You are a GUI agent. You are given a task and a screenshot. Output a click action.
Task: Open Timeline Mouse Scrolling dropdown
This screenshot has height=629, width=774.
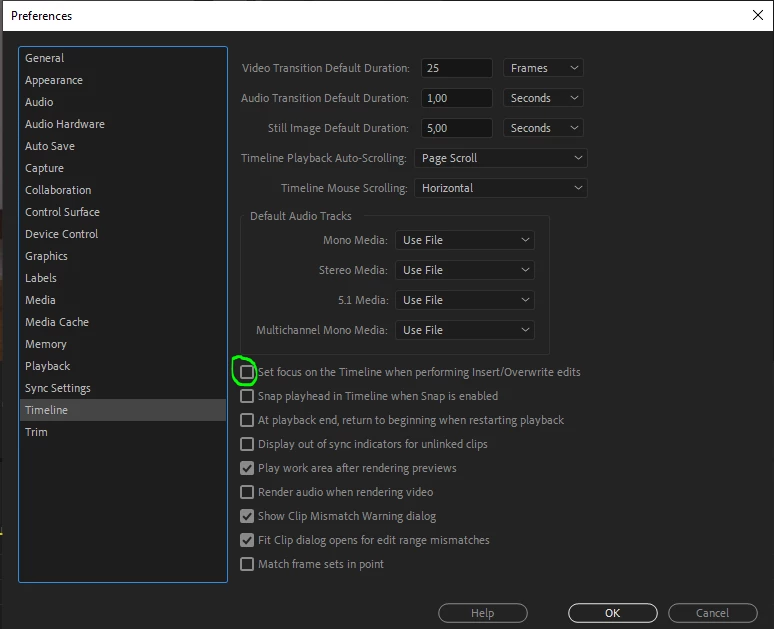tap(501, 188)
